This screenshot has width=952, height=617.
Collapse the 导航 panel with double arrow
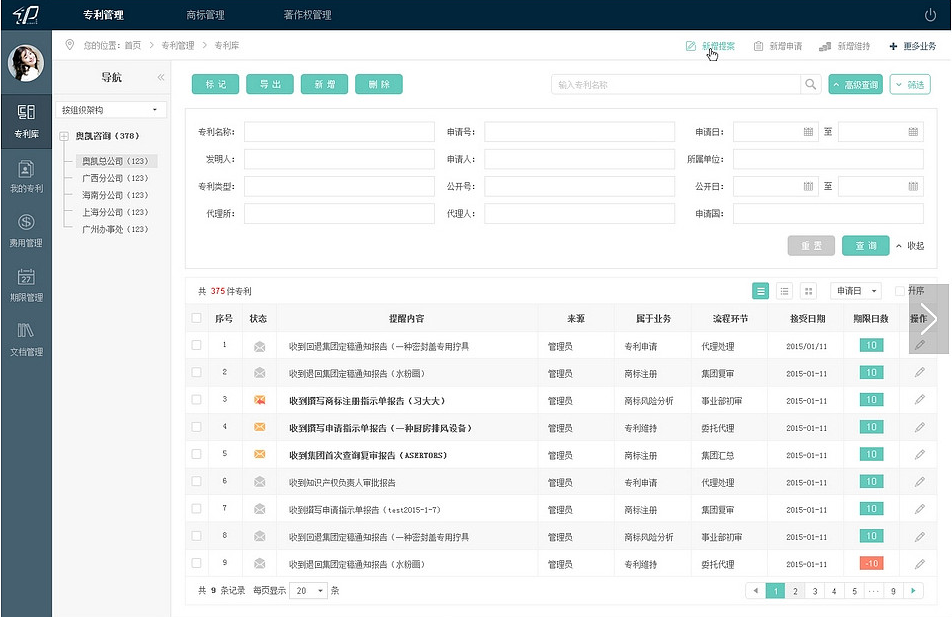pyautogui.click(x=160, y=77)
